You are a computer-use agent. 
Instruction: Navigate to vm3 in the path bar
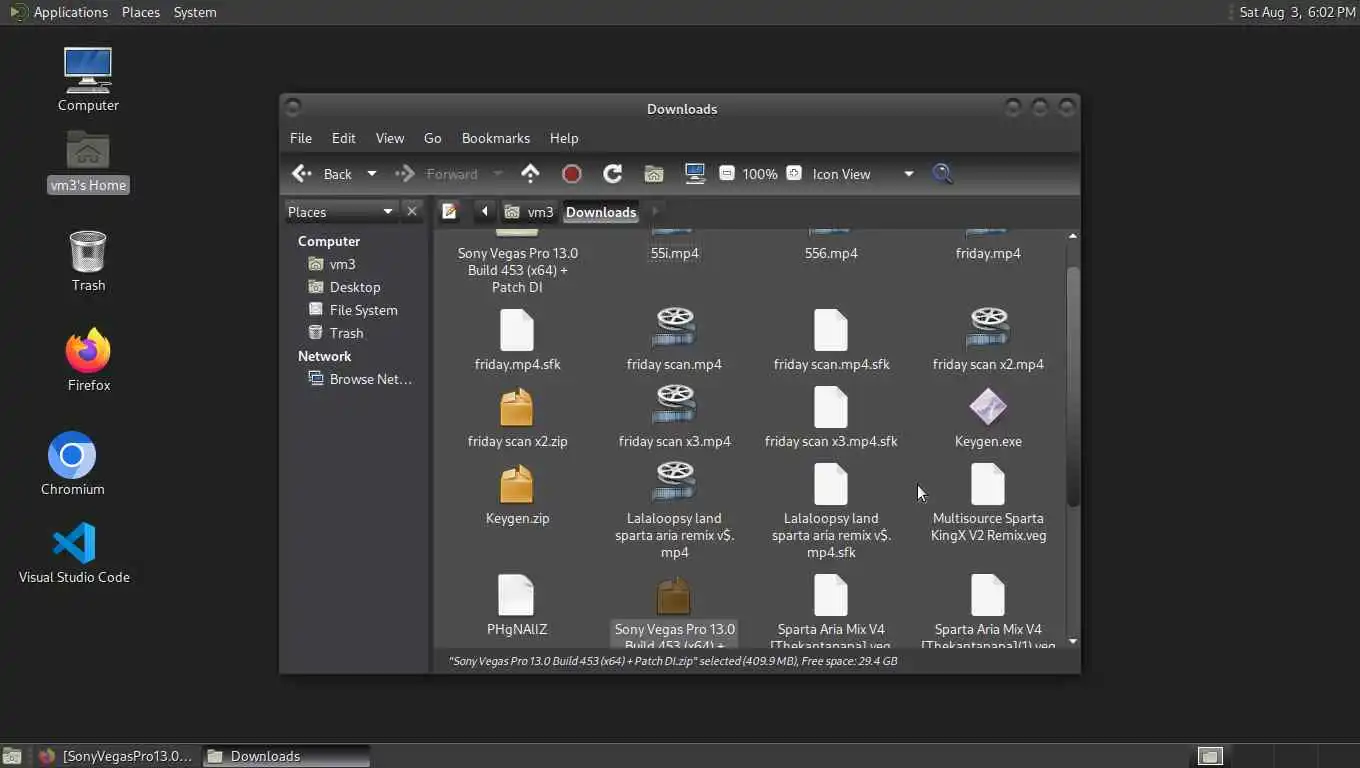529,212
